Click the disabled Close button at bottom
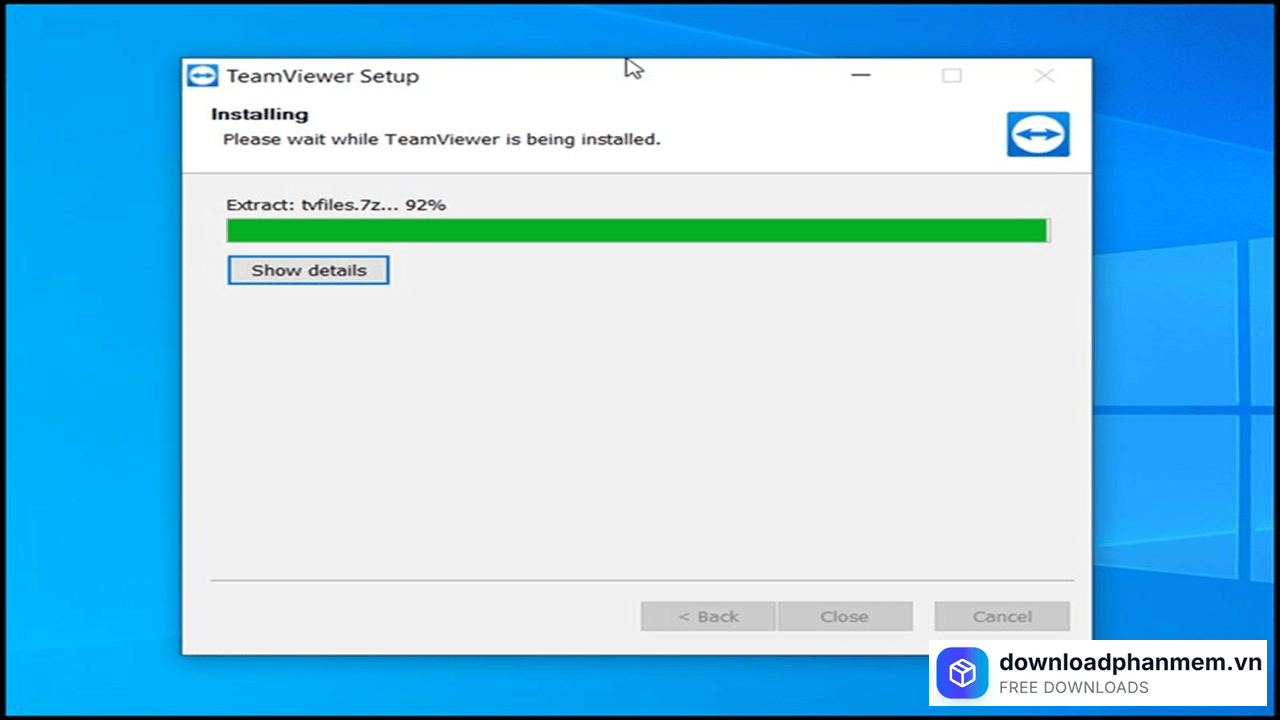This screenshot has width=1280, height=720. coord(845,616)
